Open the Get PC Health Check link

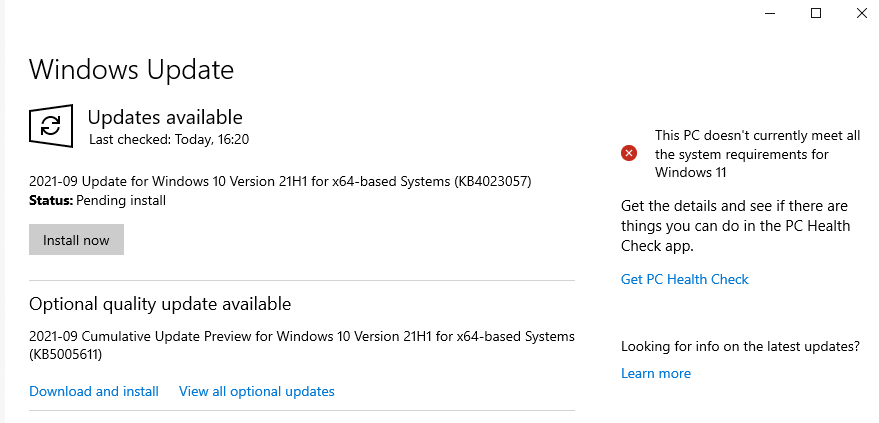point(684,279)
